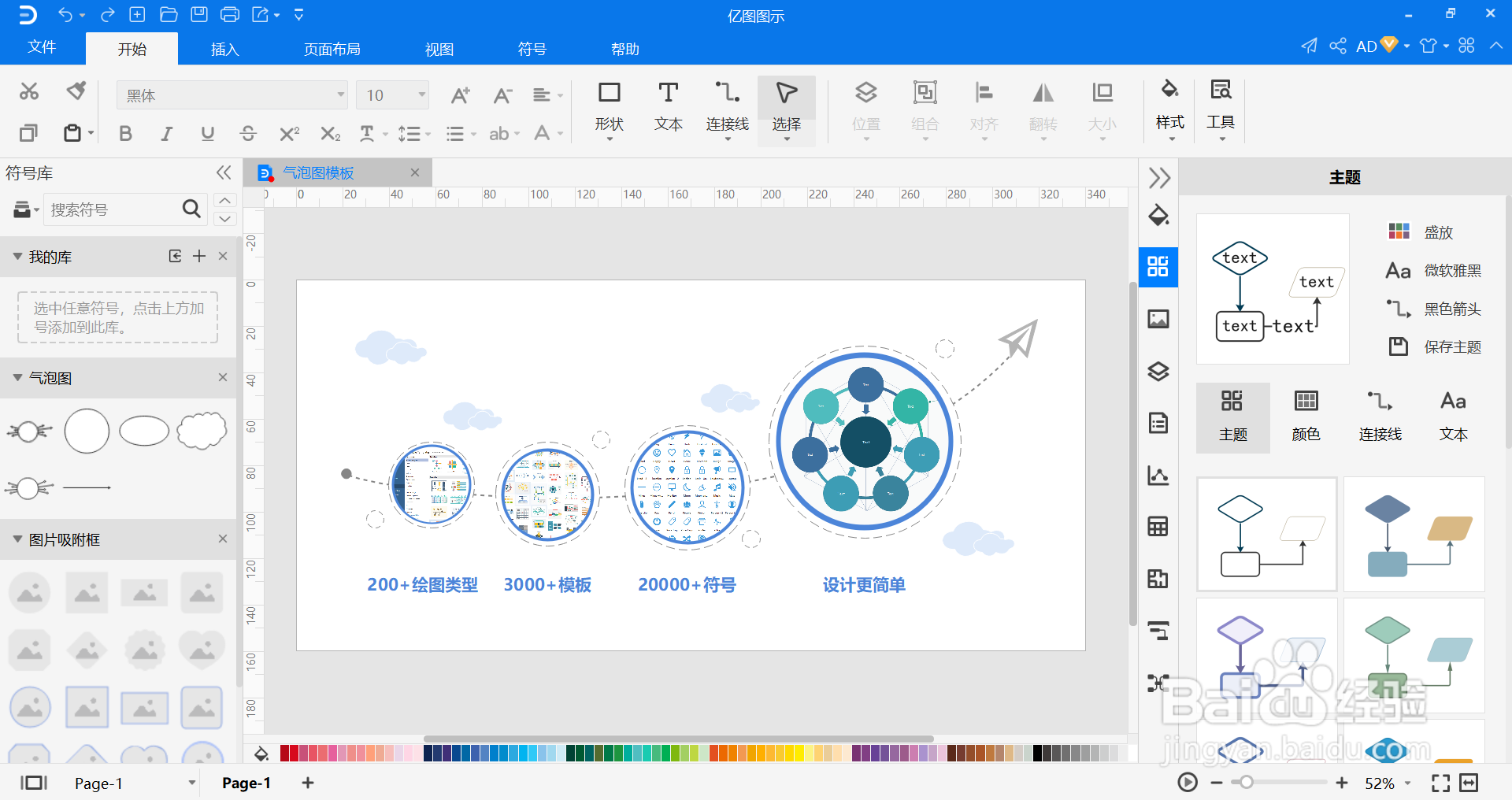Save document using floppy disk icon
This screenshot has width=1512, height=800.
(199, 14)
